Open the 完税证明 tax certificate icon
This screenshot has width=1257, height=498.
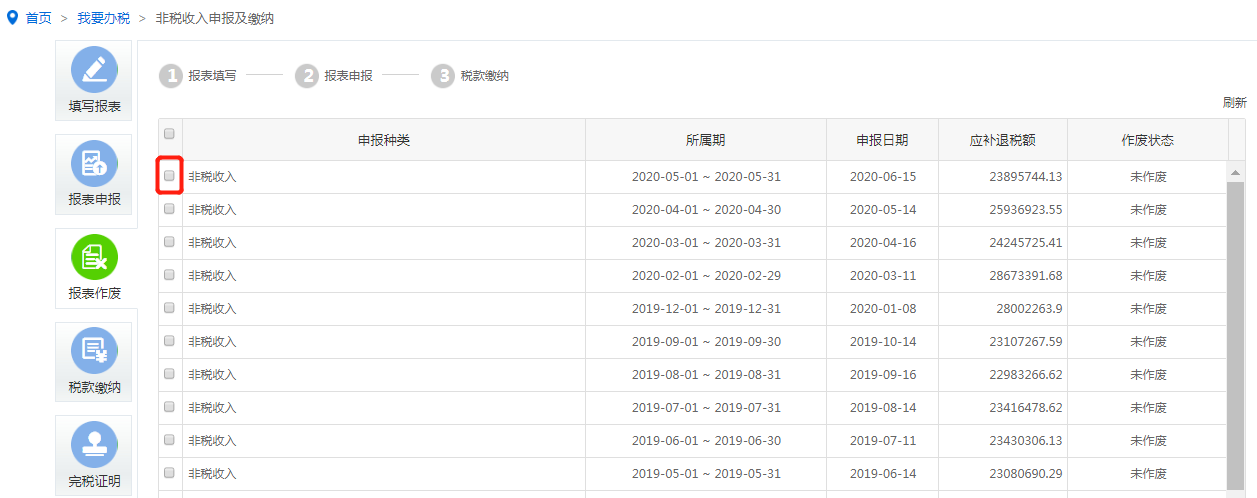click(95, 445)
